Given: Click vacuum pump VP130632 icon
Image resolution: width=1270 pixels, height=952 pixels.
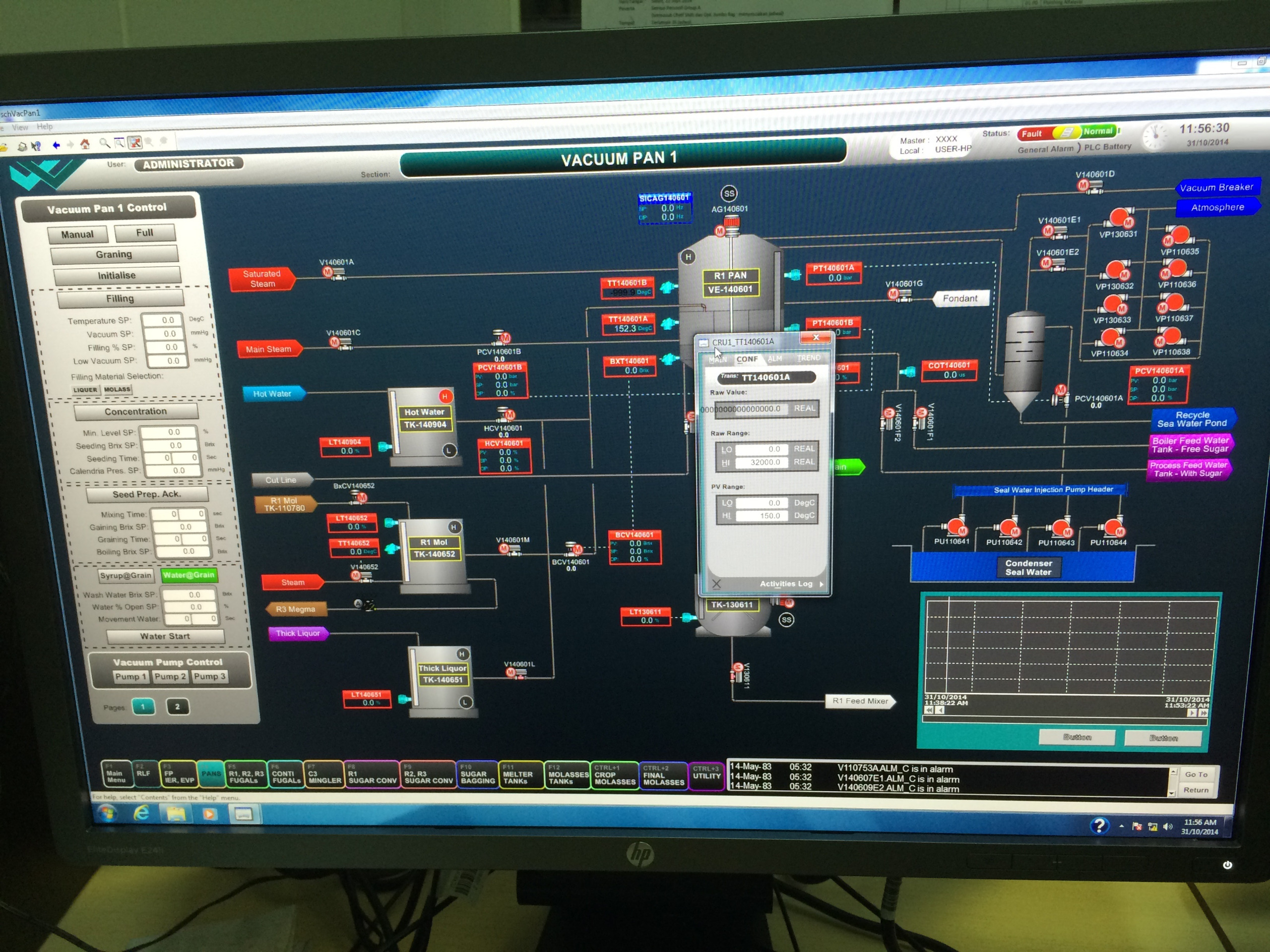Looking at the screenshot, I should [1117, 270].
